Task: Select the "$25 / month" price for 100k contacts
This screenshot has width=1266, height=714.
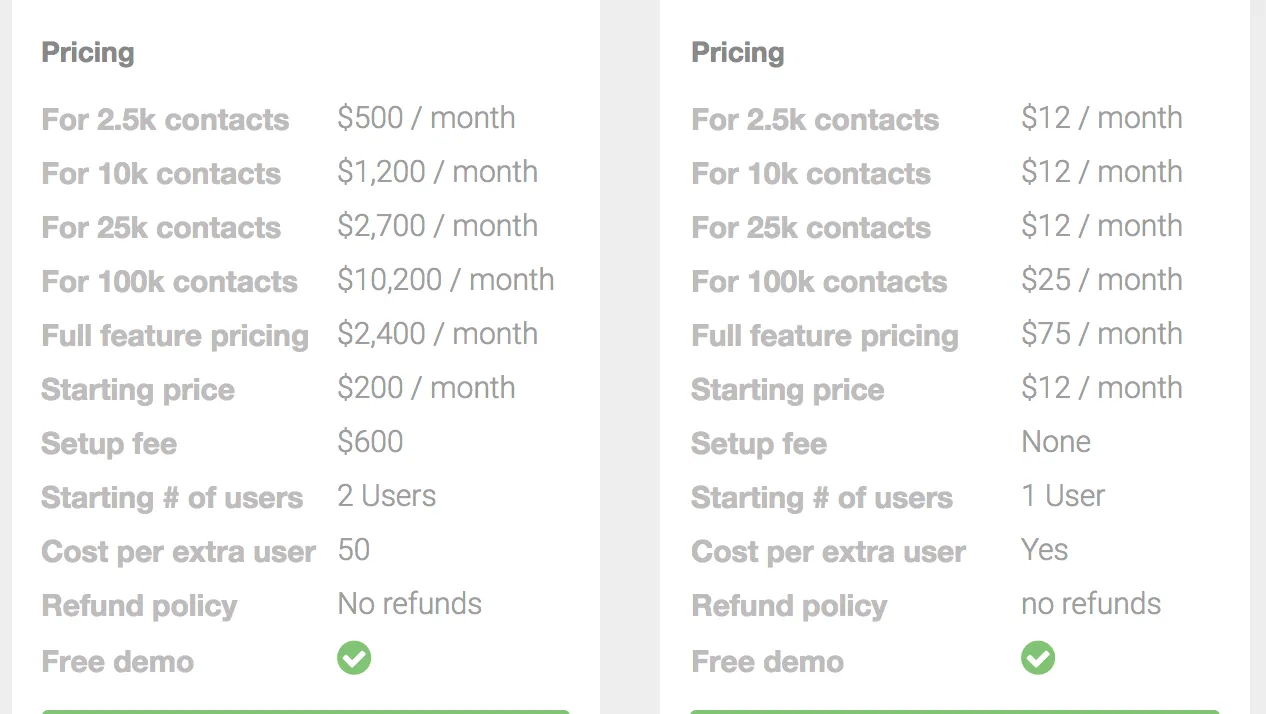Action: click(1101, 280)
